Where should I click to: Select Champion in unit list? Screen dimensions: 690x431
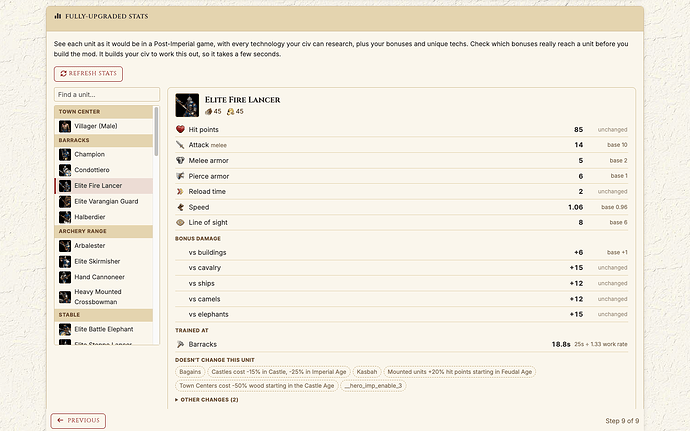coord(103,155)
